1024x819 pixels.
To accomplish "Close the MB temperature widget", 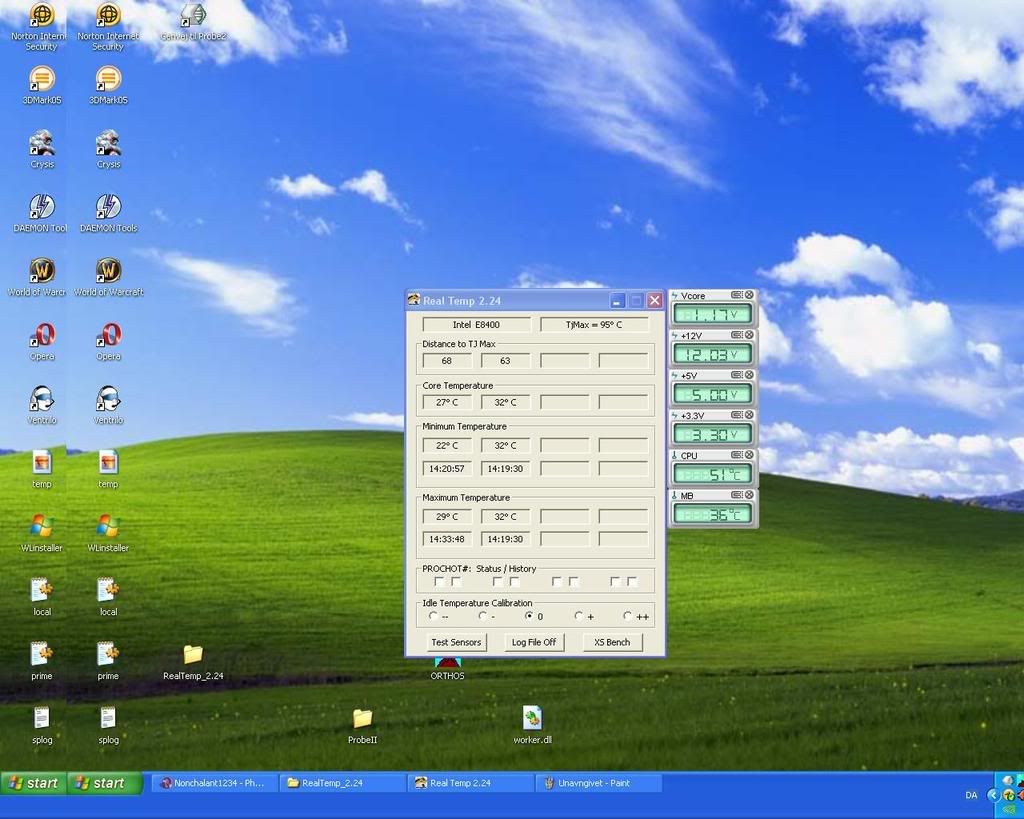I will pos(749,495).
